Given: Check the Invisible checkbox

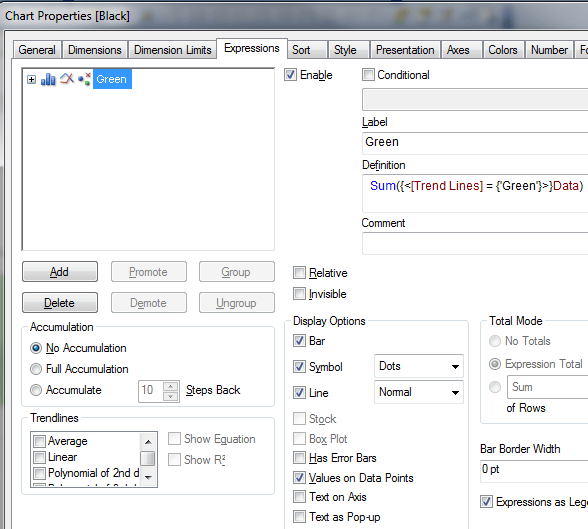Looking at the screenshot, I should click(x=299, y=294).
